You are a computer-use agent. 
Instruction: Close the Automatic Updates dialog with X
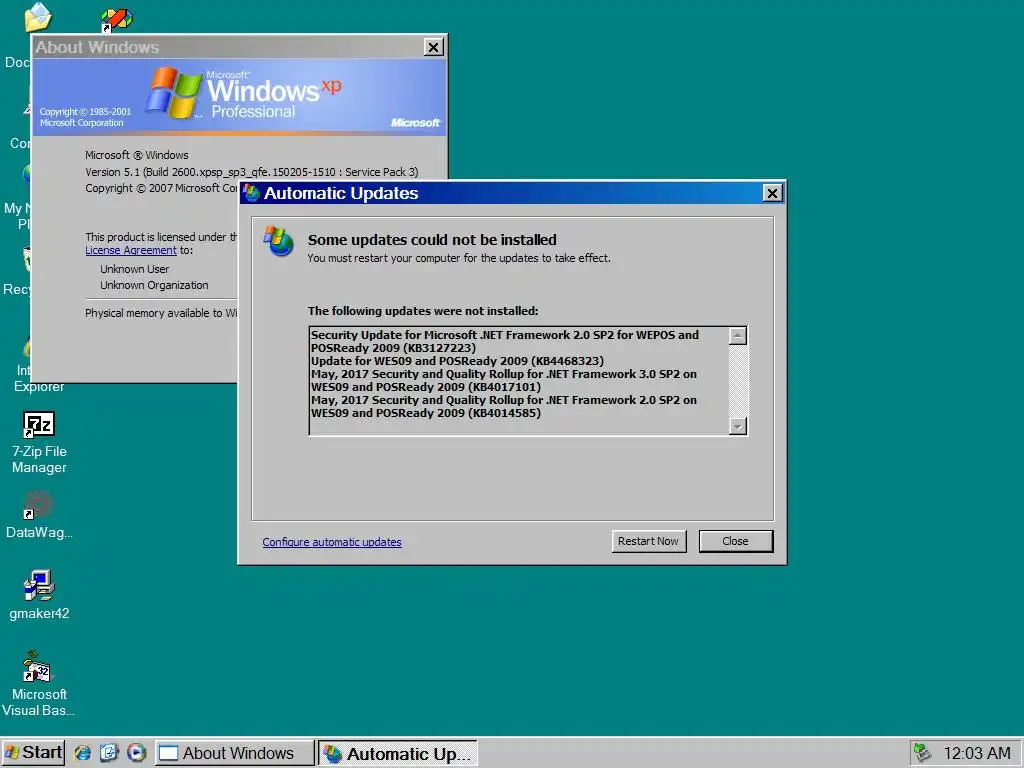772,193
